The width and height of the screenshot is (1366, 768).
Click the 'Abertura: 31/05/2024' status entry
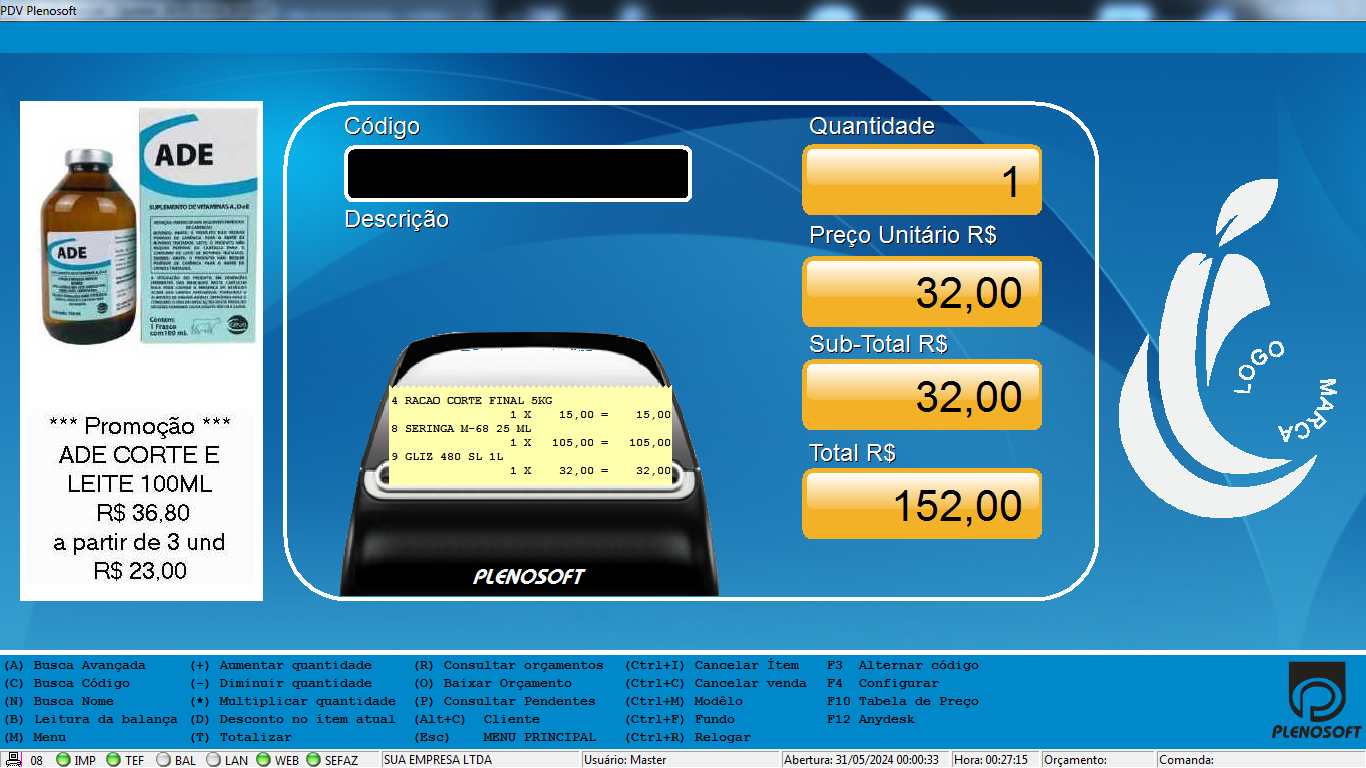(861, 760)
